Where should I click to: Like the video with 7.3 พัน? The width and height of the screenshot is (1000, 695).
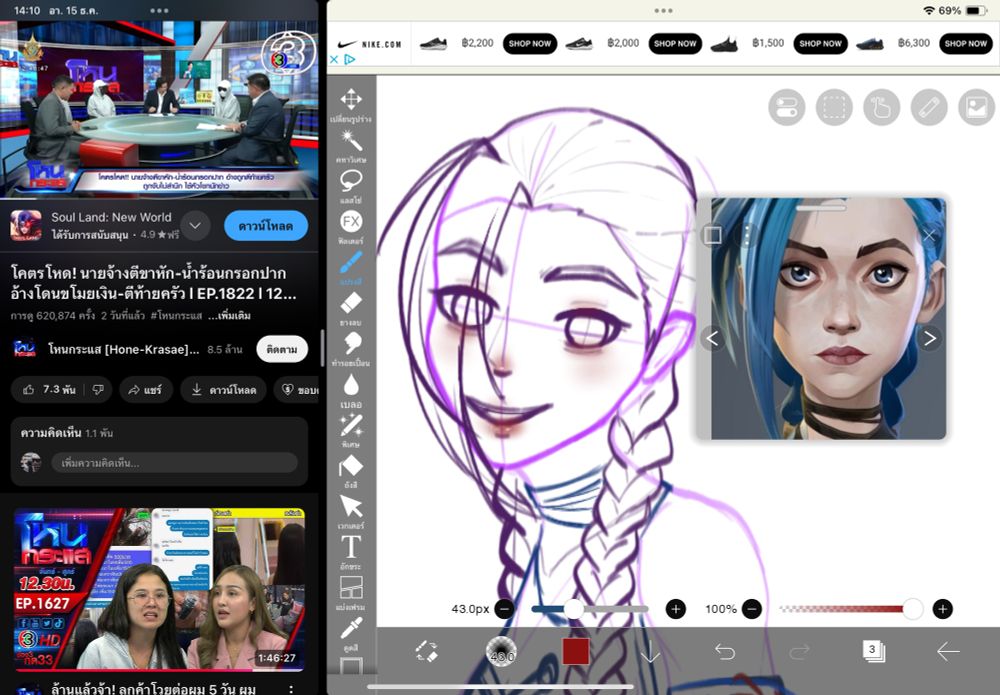tap(49, 390)
